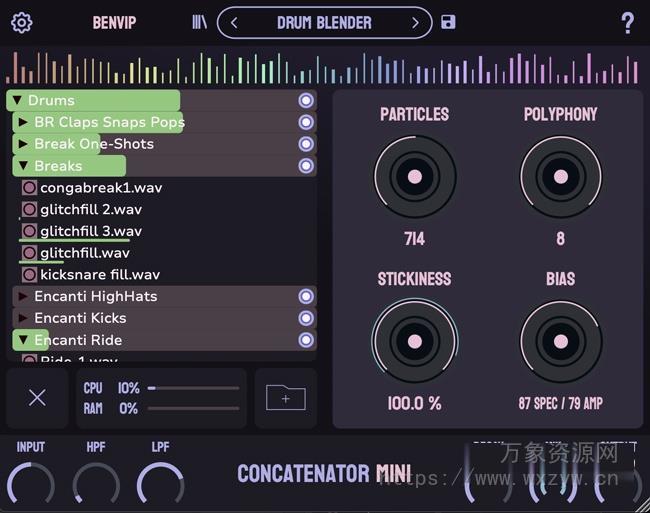The height and width of the screenshot is (513, 650).
Task: Click the kicksnare fill.wav file icon
Action: coord(29,274)
